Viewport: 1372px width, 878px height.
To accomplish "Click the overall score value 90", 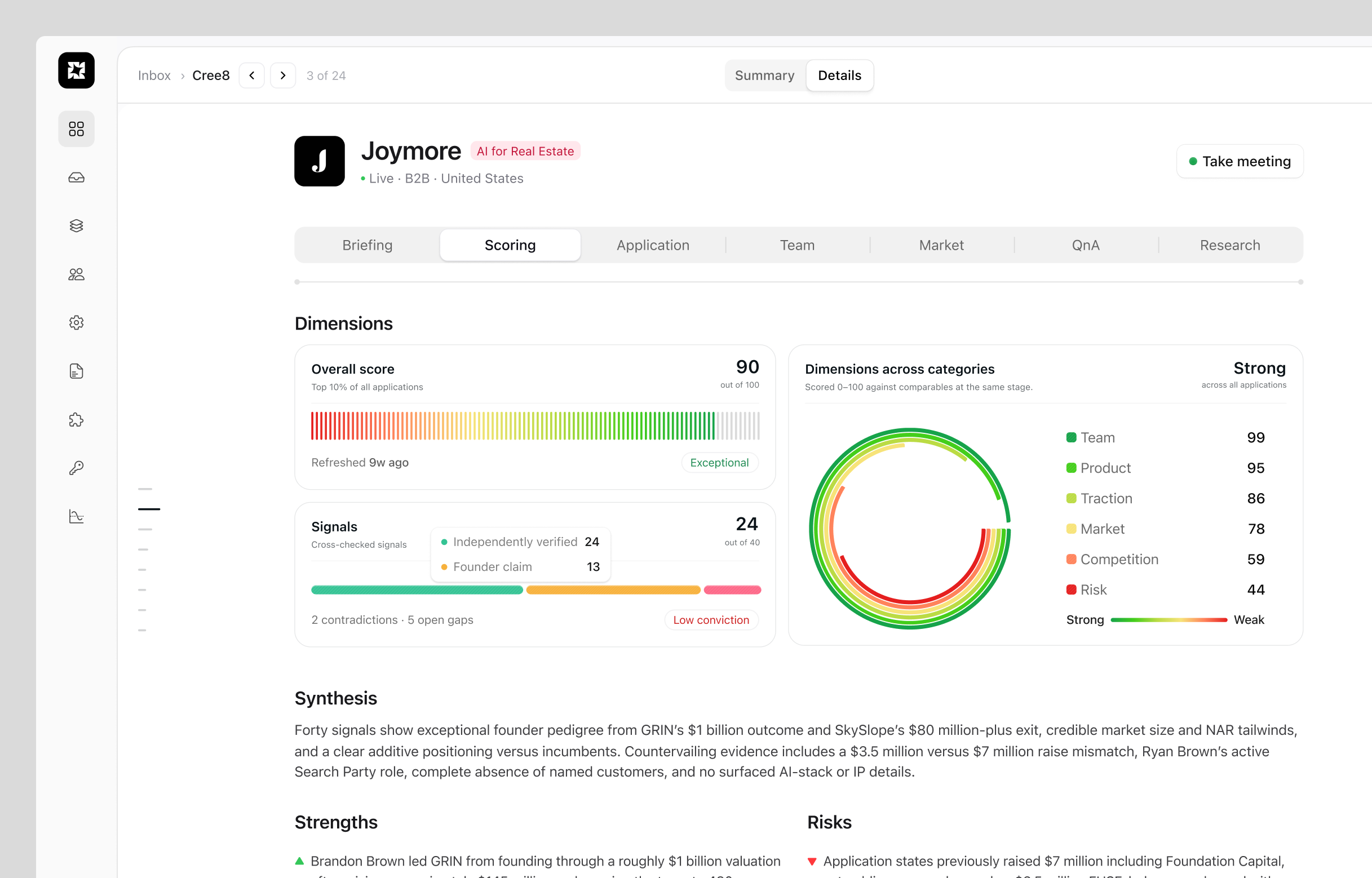I will tap(747, 367).
